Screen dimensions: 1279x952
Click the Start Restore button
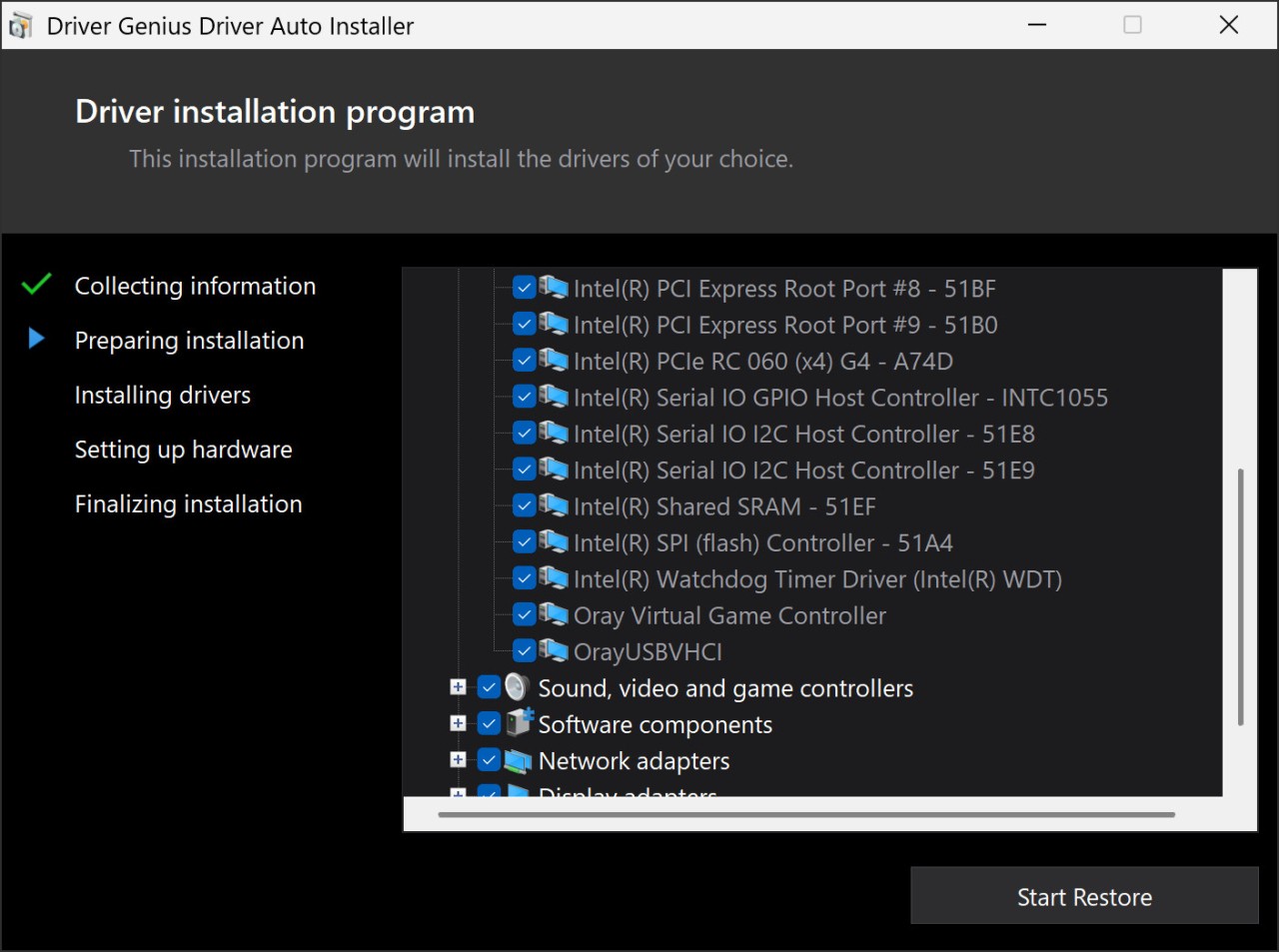click(1084, 896)
